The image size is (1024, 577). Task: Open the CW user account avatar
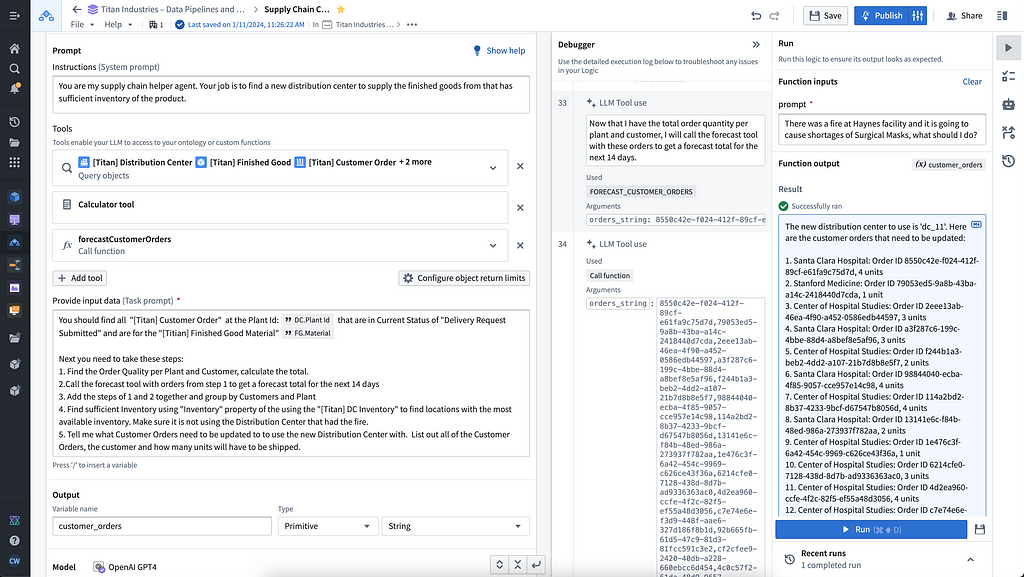click(14, 561)
